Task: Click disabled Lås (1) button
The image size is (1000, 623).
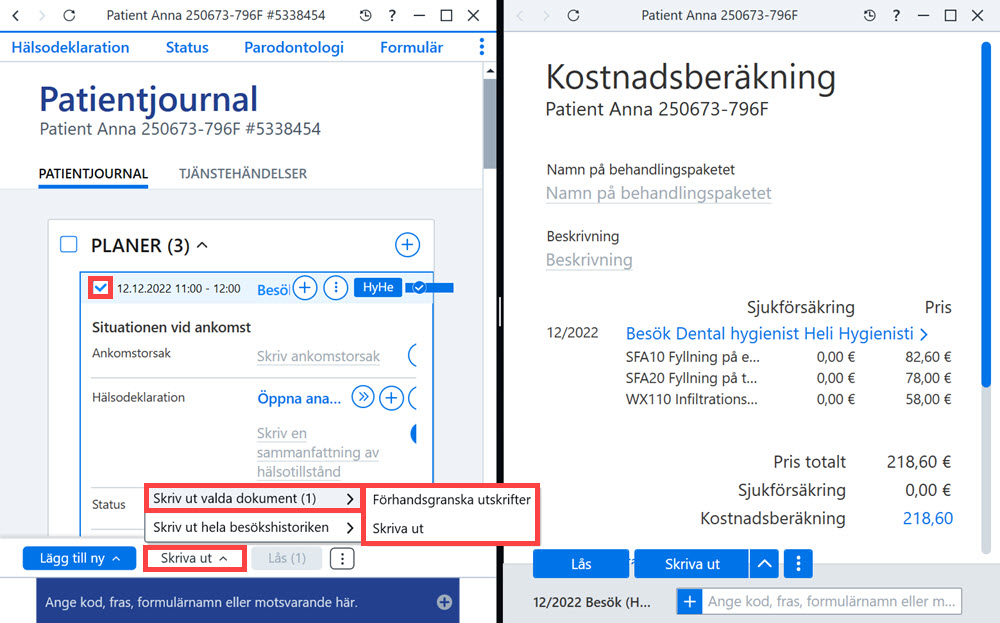Action: (287, 559)
